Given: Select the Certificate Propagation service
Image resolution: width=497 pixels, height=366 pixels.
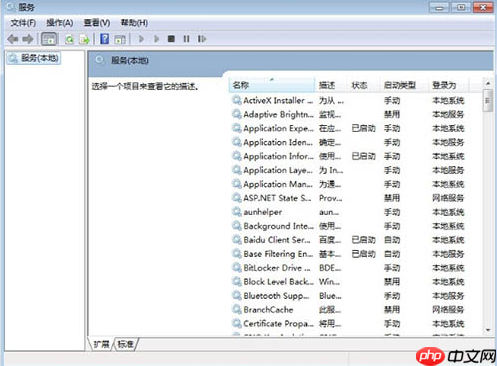Looking at the screenshot, I should (x=348, y=324).
